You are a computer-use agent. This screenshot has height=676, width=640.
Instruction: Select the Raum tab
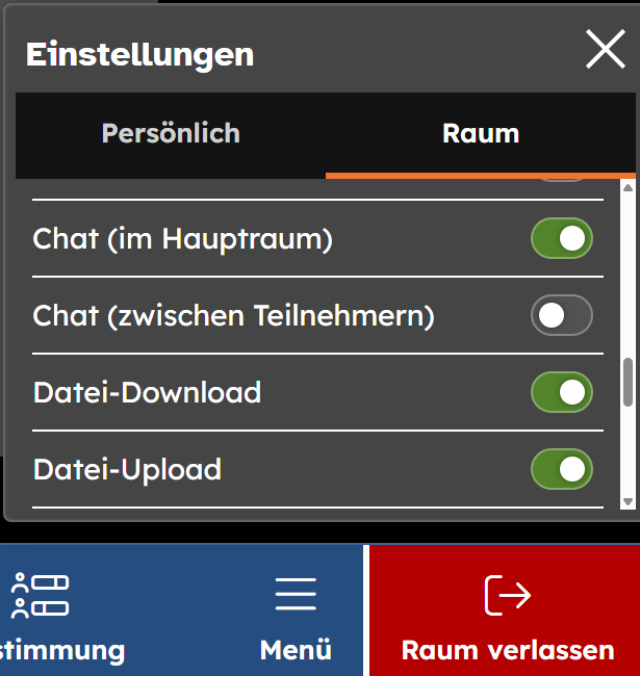[480, 134]
